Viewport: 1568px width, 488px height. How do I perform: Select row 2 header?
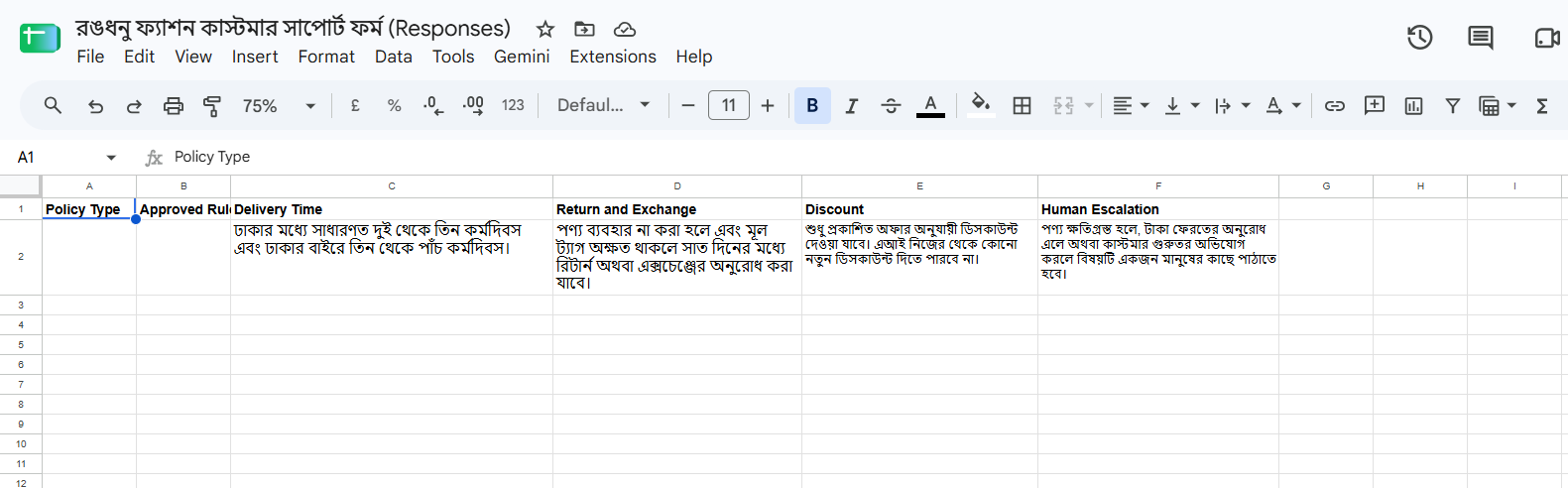click(x=21, y=257)
